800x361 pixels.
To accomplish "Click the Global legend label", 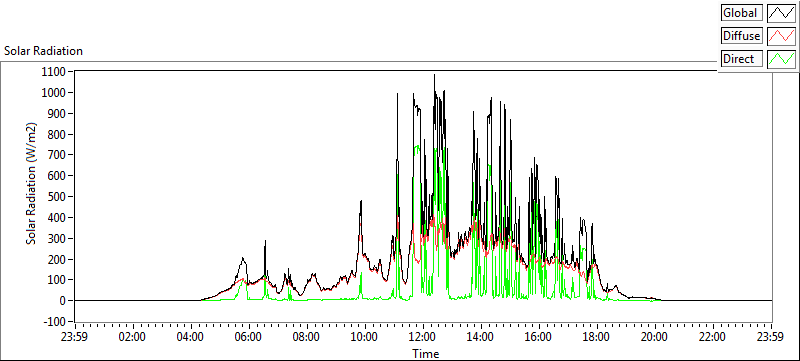I will pyautogui.click(x=742, y=13).
